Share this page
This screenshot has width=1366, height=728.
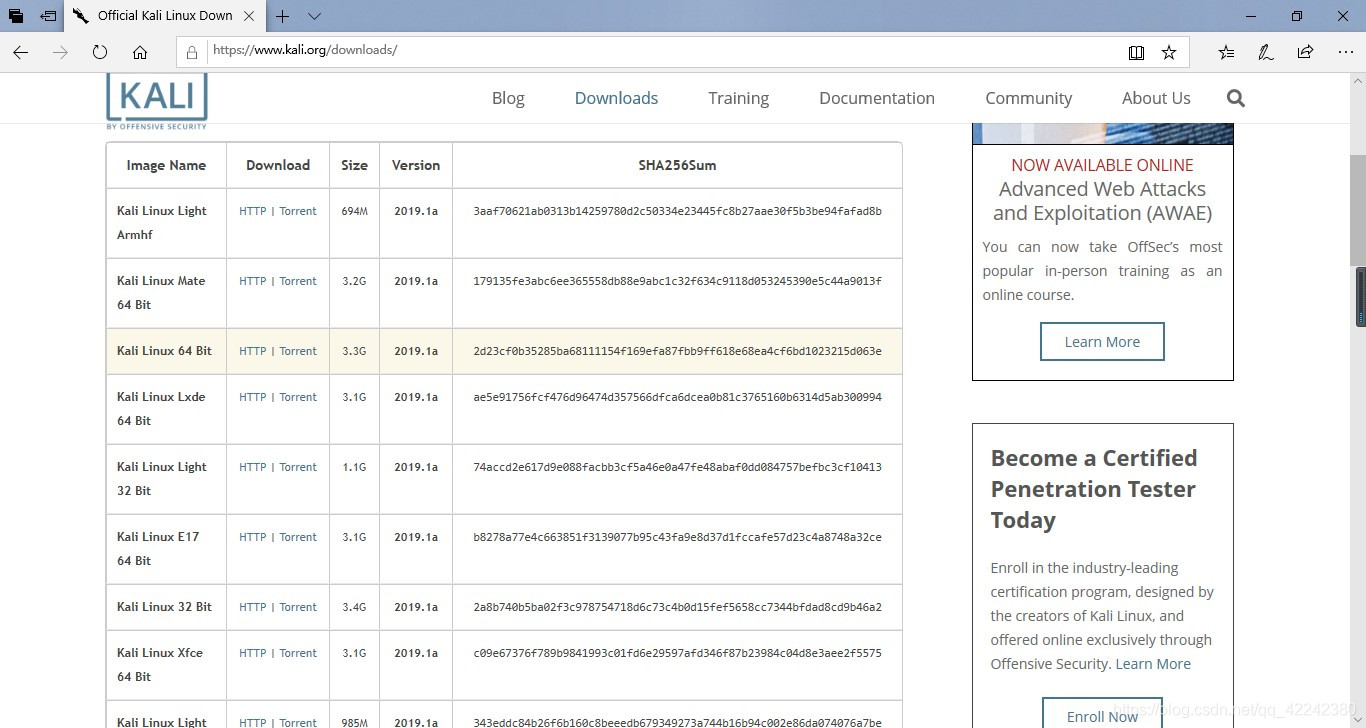point(1305,52)
